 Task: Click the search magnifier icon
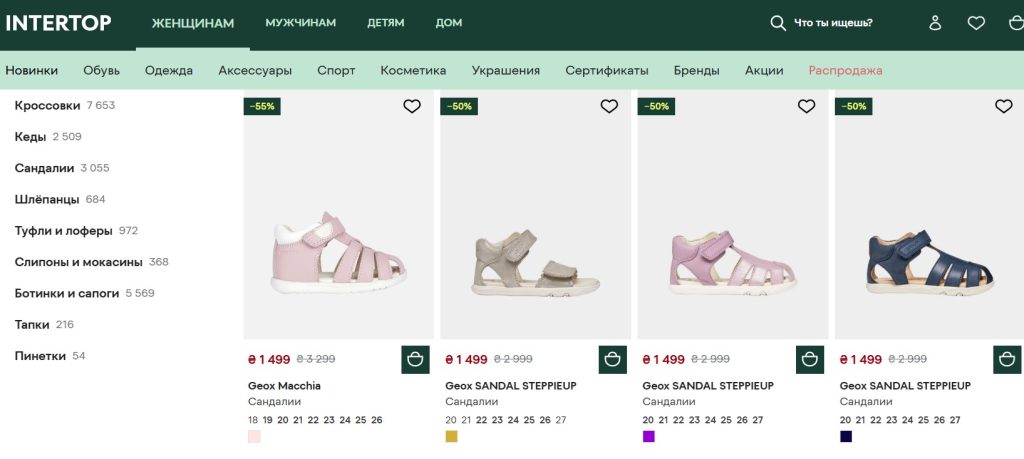pyautogui.click(x=777, y=24)
